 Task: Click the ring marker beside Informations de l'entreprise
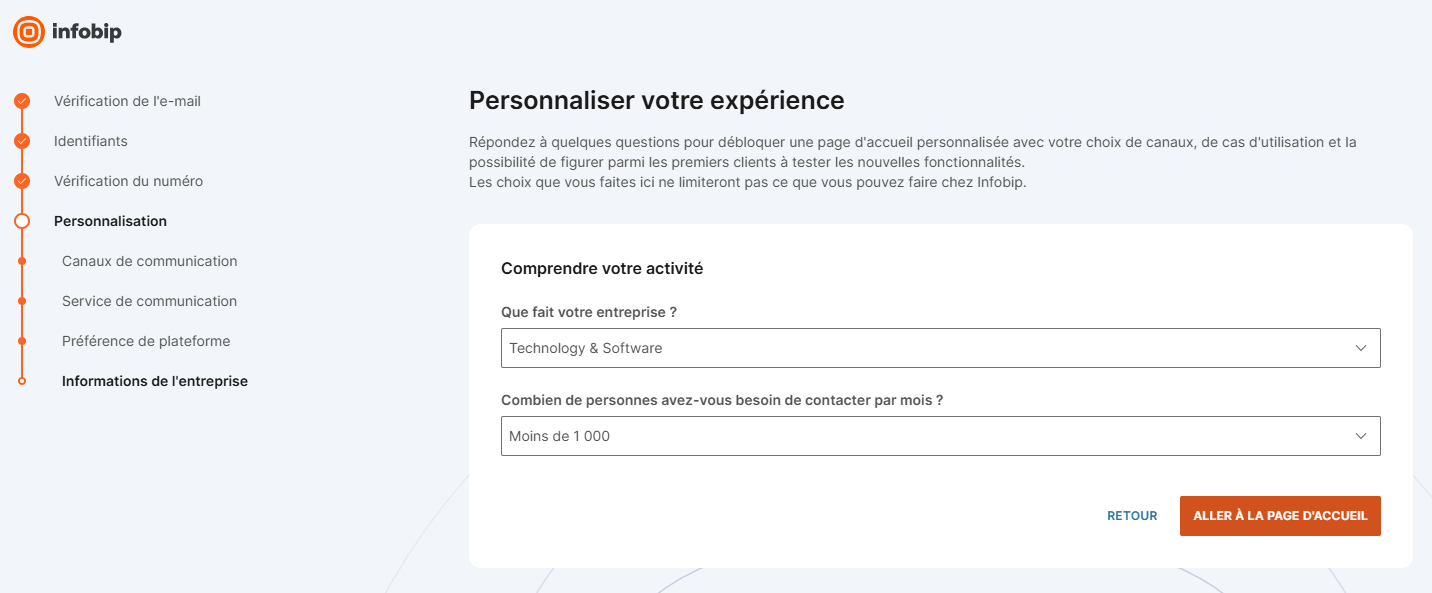(x=22, y=381)
